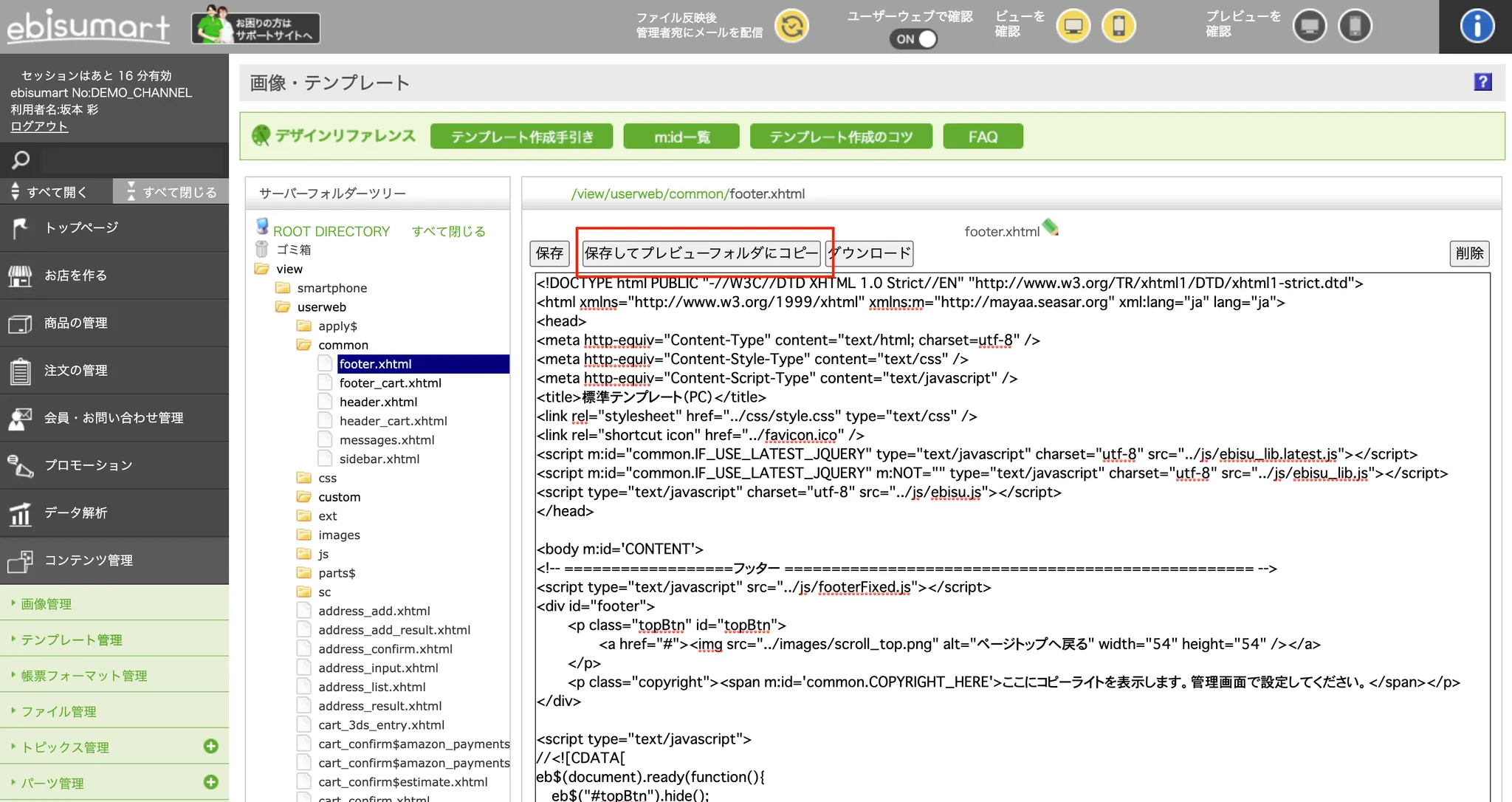Screen dimensions: 1512x802
Task: Open PC preview monitor icon
Action: 1310,27
